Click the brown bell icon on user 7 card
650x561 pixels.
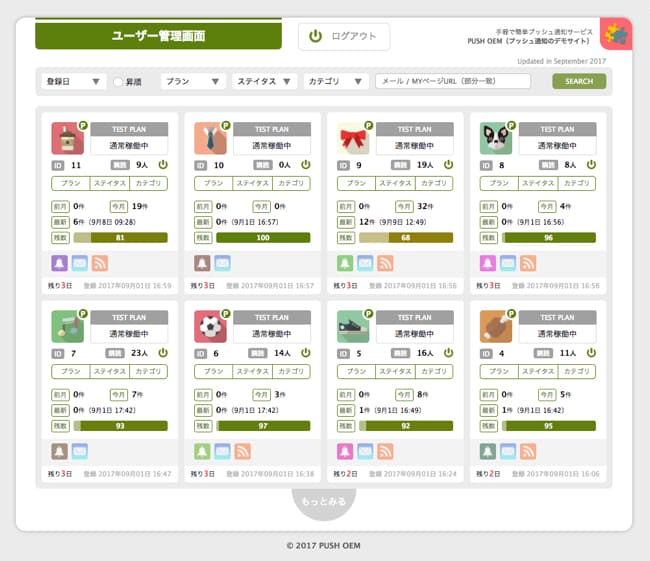[x=59, y=451]
